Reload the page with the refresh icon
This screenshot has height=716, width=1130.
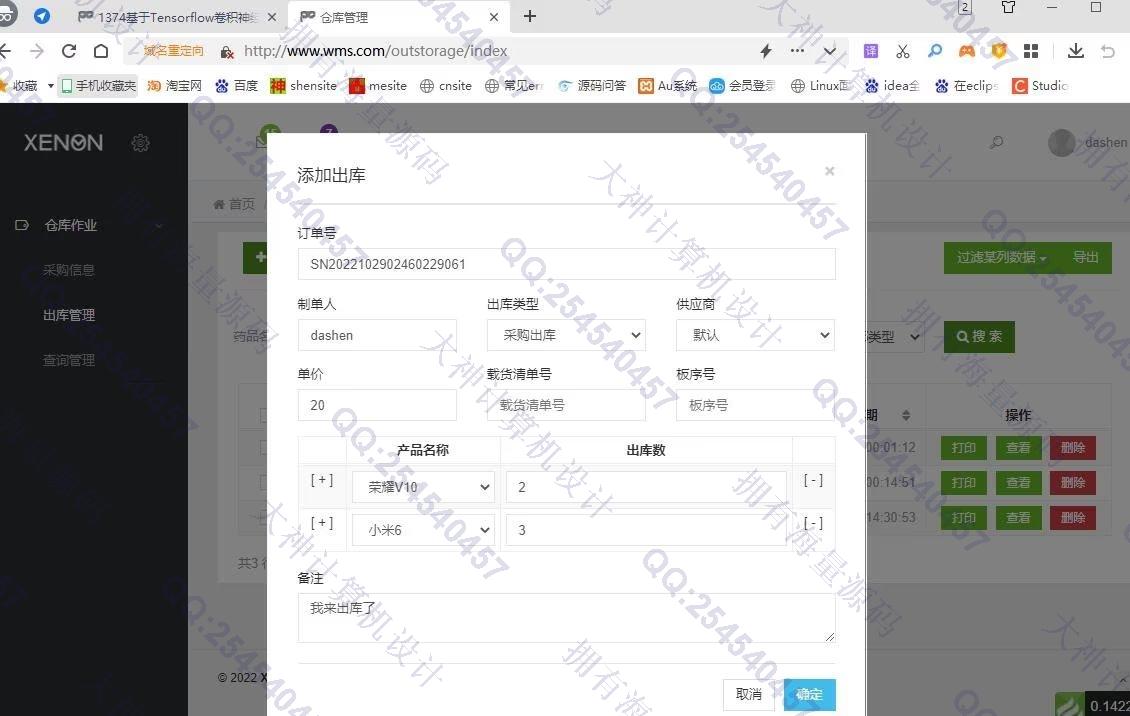69,51
